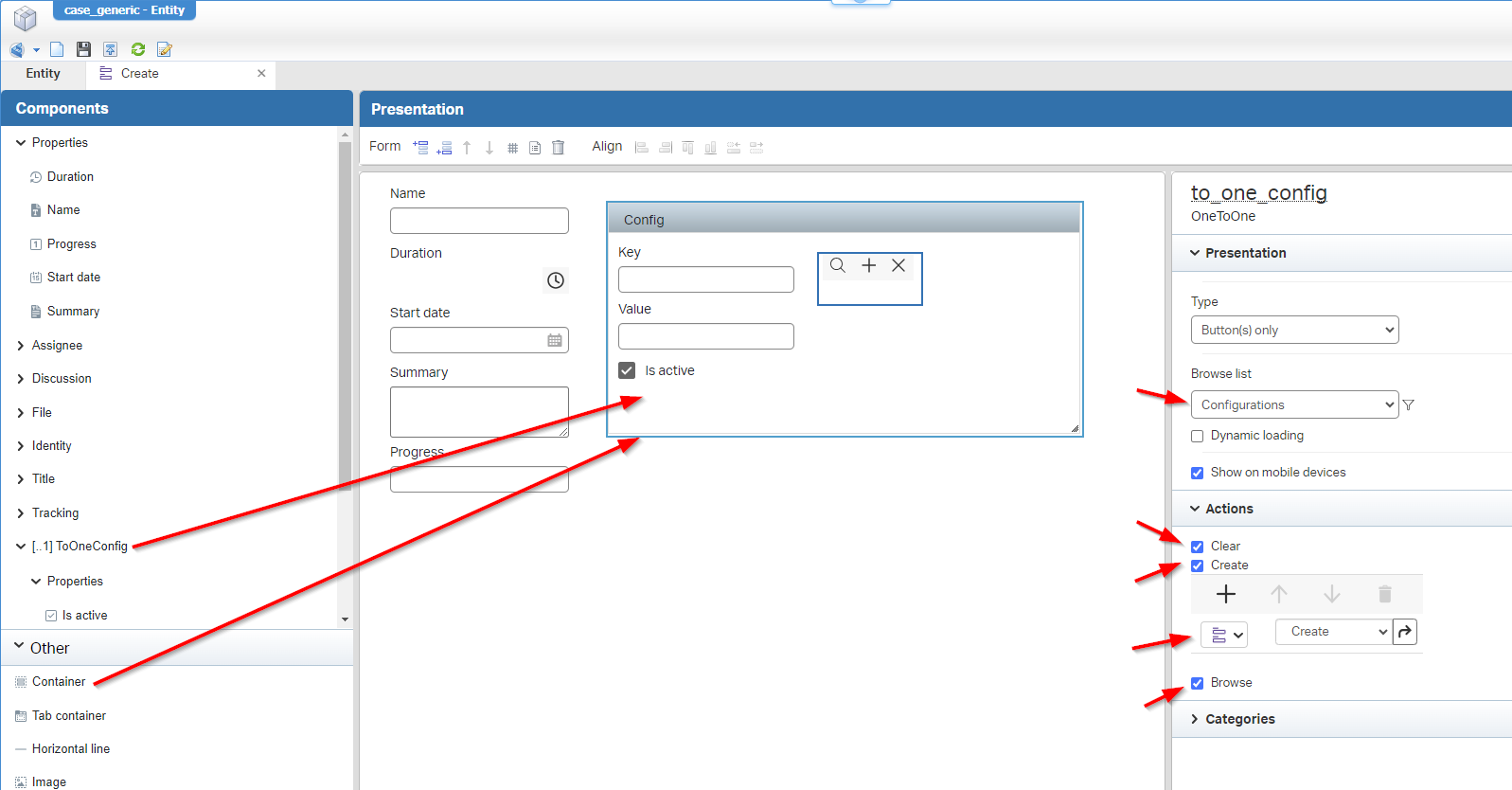
Task: Click the filter icon beside Browse list
Action: tap(1409, 405)
